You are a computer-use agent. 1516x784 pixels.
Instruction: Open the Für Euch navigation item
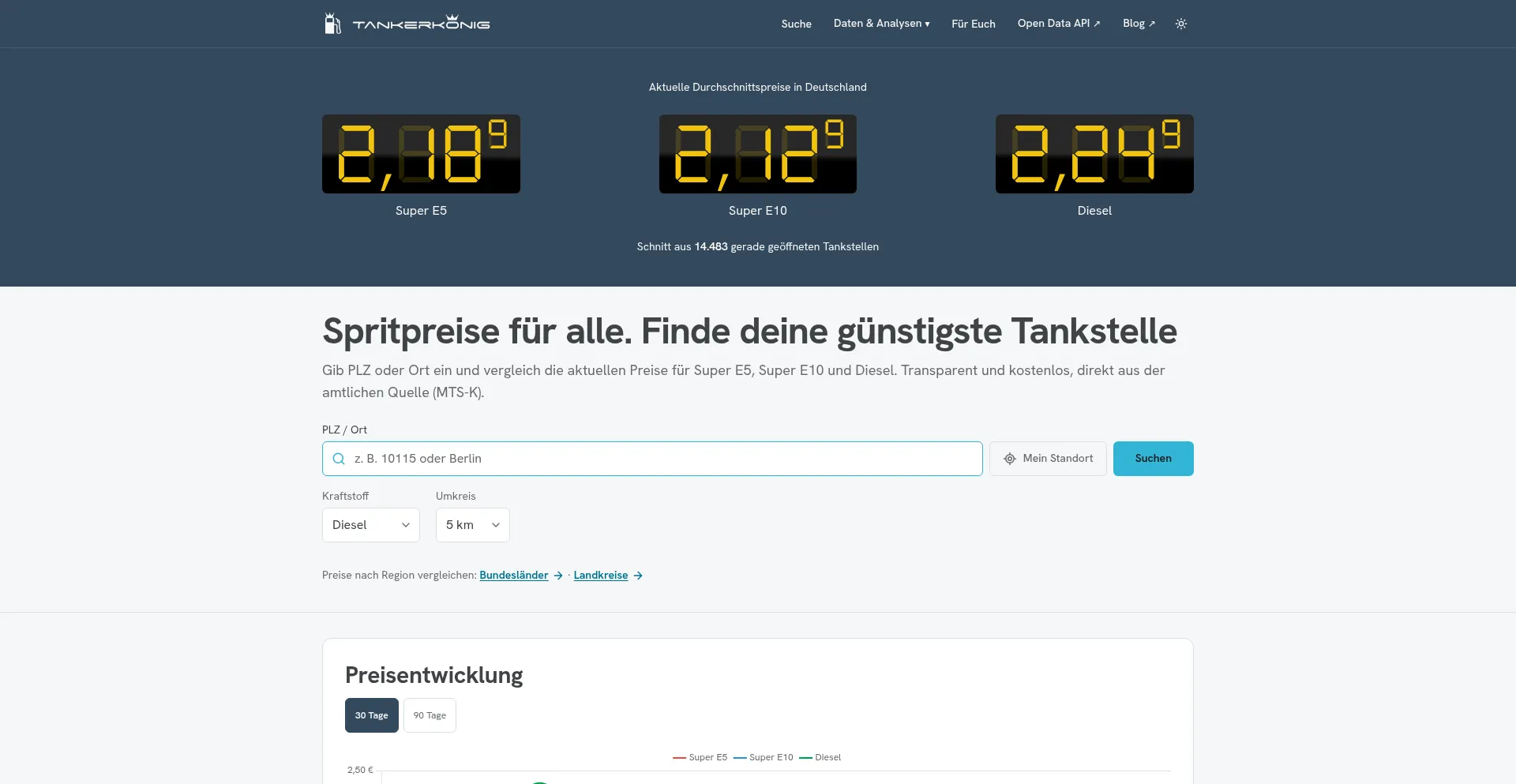pyautogui.click(x=973, y=24)
